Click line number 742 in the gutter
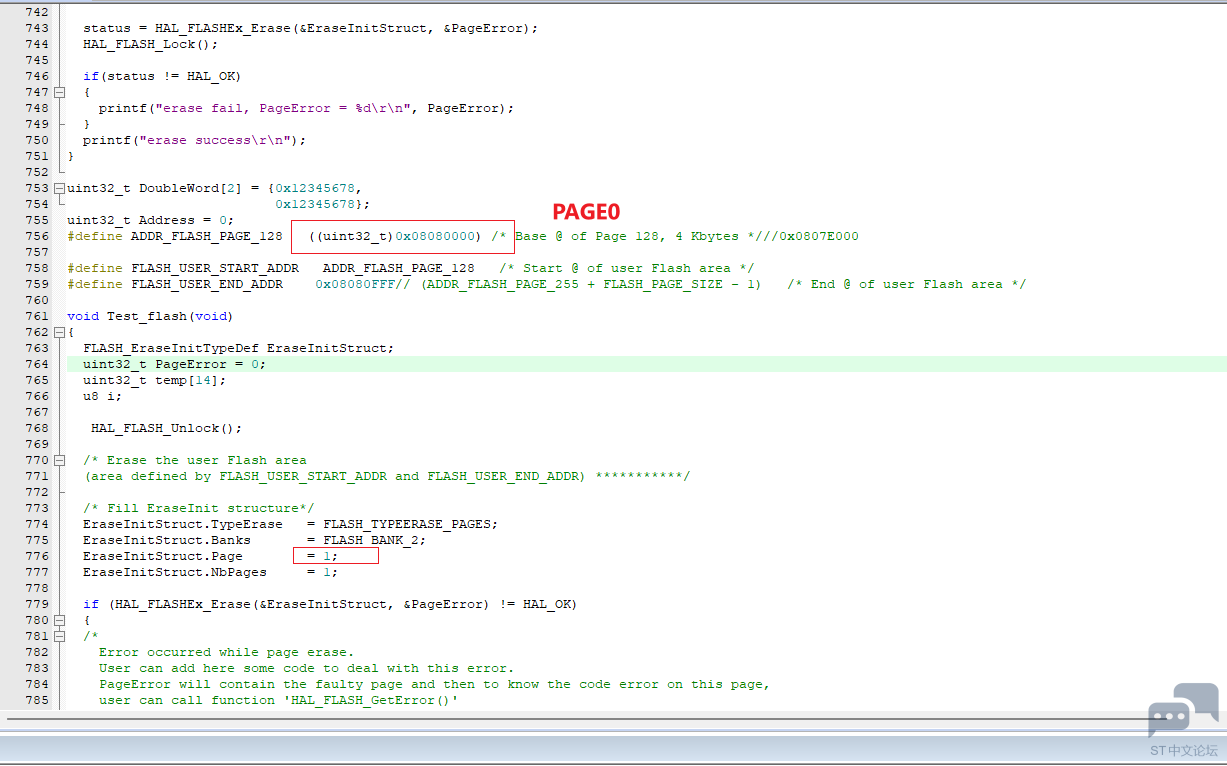1227x766 pixels. [x=37, y=12]
